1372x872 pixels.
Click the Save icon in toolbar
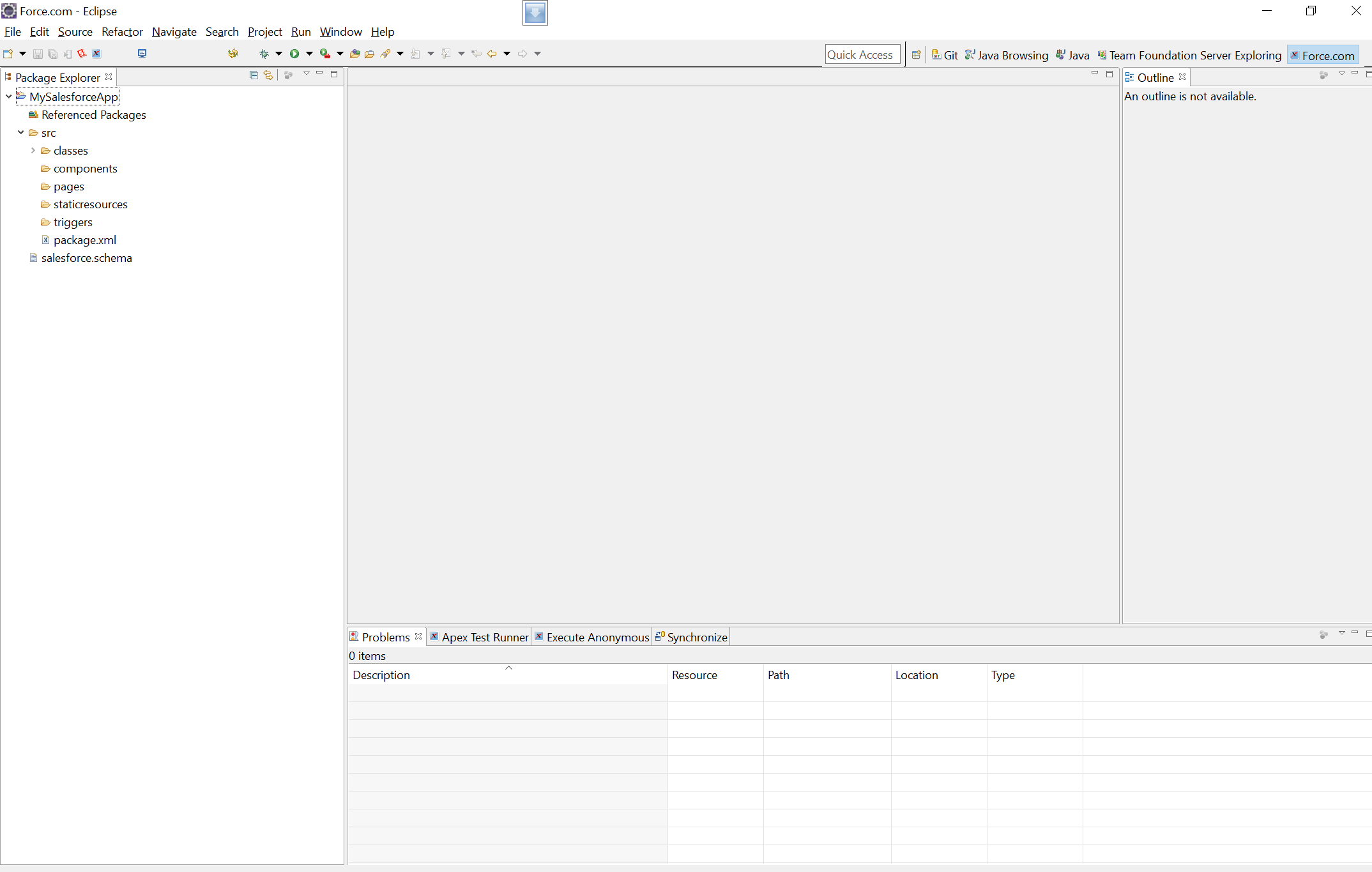38,54
